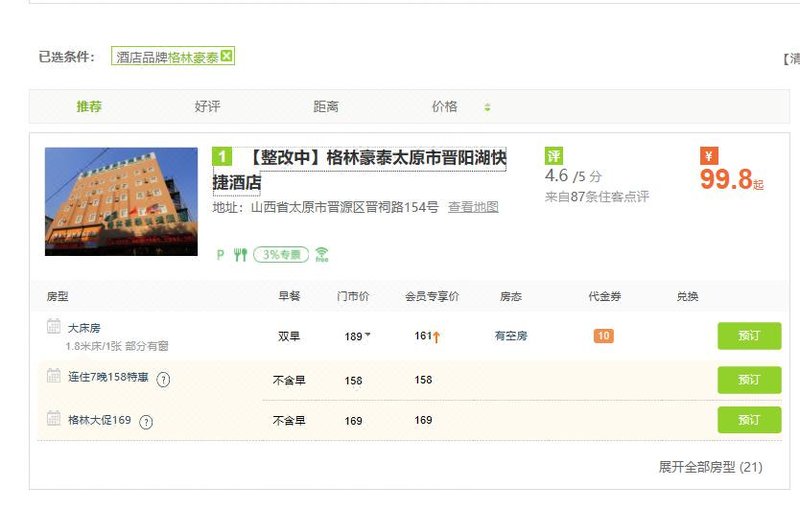Expand the 189 door price dropdown arrow
The image size is (800, 510).
367,335
